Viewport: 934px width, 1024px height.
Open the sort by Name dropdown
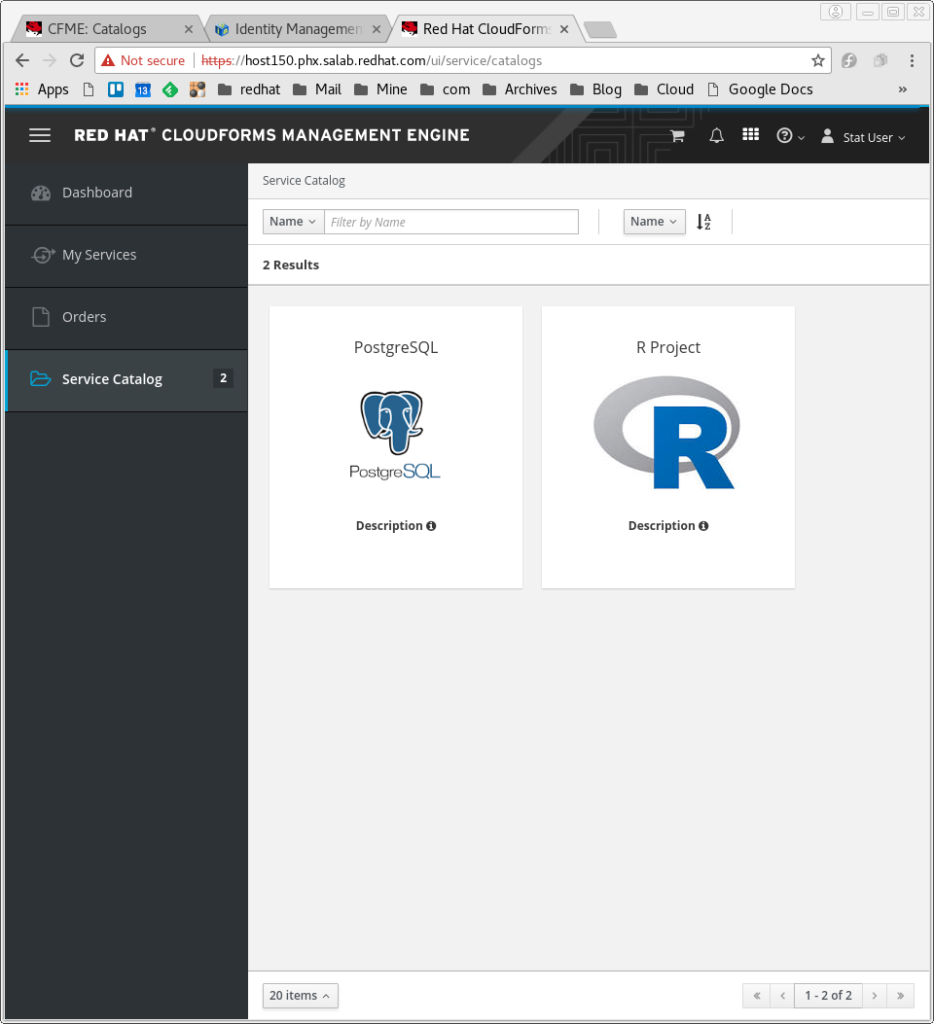pos(654,221)
